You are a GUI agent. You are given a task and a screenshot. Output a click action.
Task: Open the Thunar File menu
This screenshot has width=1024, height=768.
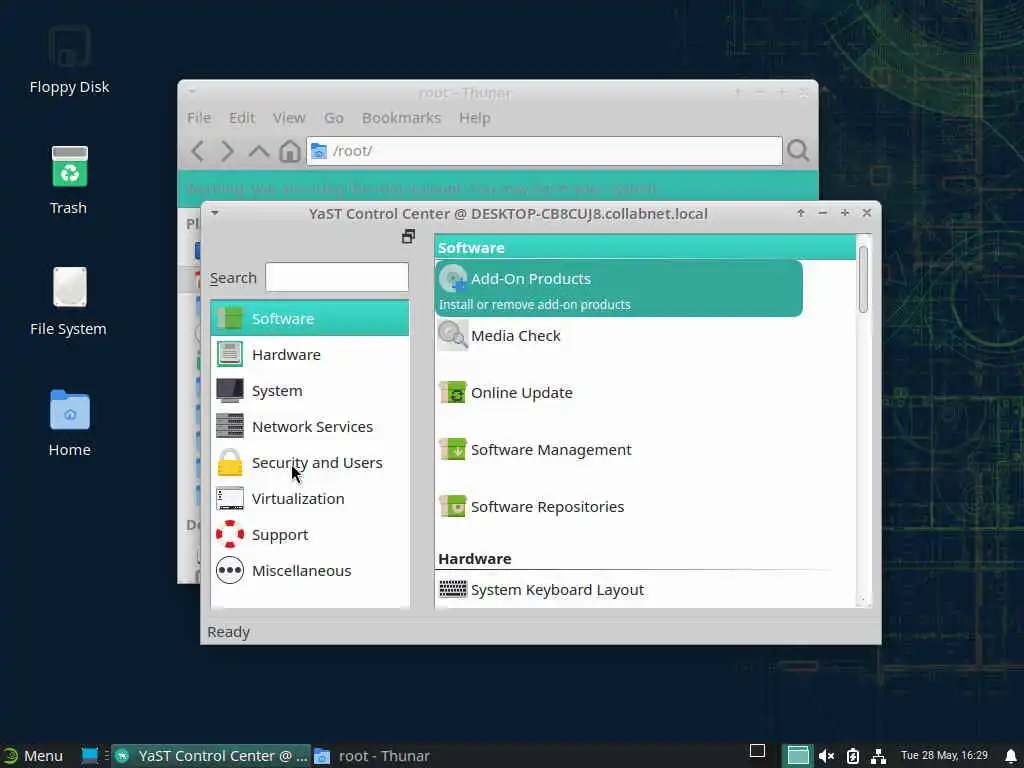tap(199, 118)
